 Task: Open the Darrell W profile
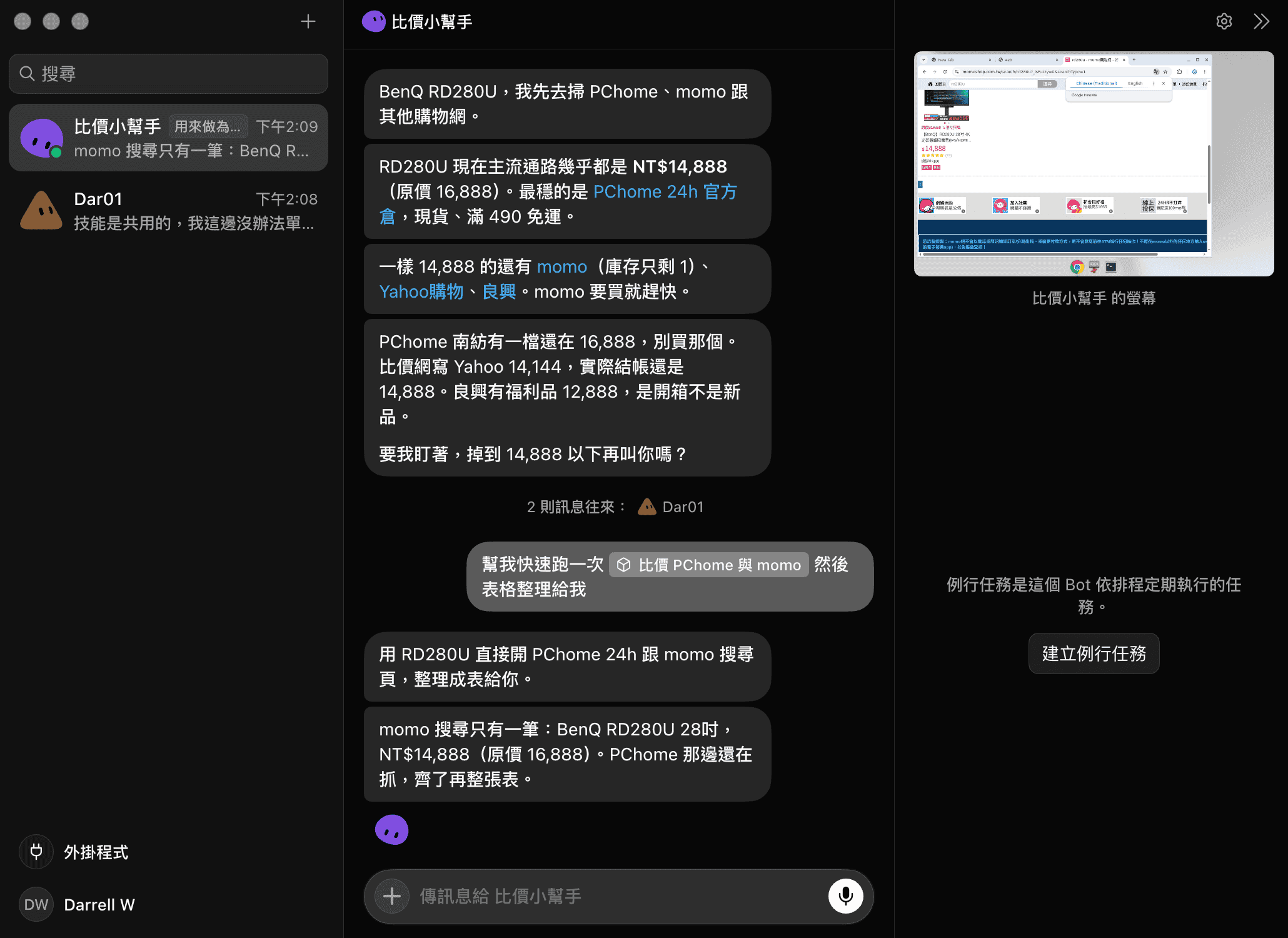[x=78, y=905]
